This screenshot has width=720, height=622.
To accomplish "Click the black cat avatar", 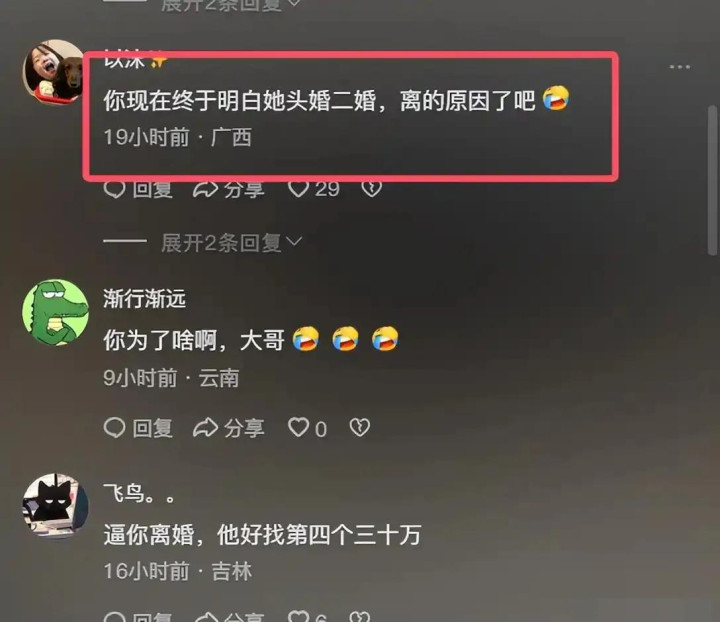I will [x=56, y=506].
